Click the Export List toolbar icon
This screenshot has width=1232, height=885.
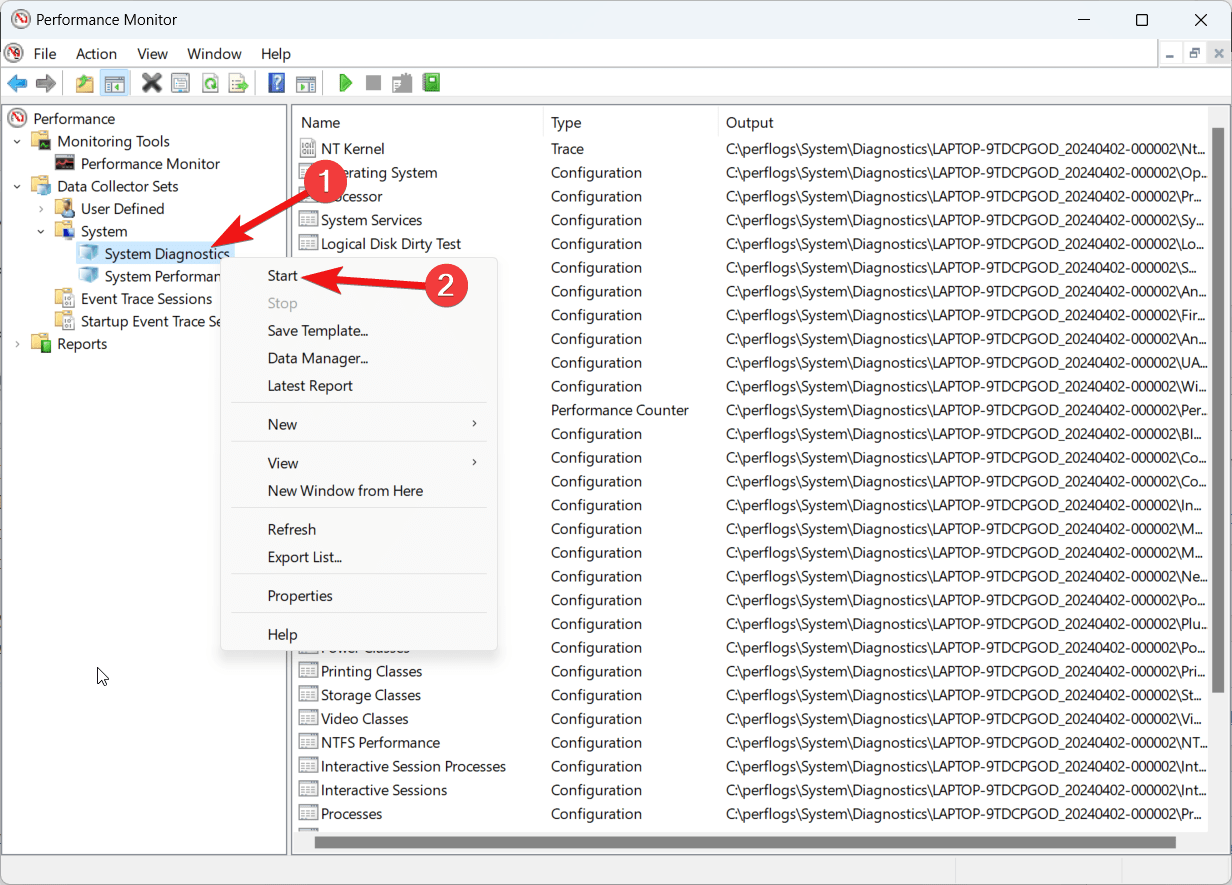[x=238, y=83]
